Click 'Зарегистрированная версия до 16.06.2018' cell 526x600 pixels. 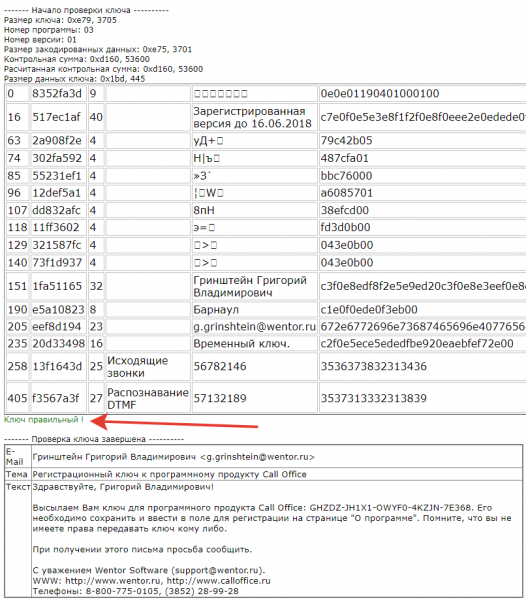pyautogui.click(x=254, y=117)
